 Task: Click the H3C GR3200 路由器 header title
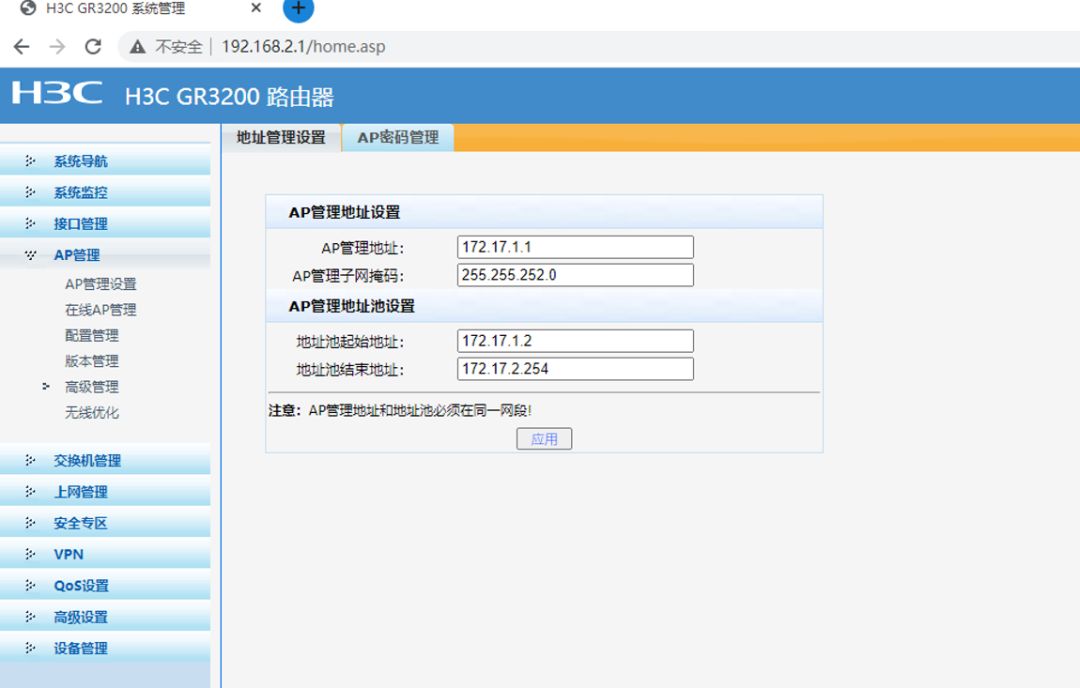229,96
